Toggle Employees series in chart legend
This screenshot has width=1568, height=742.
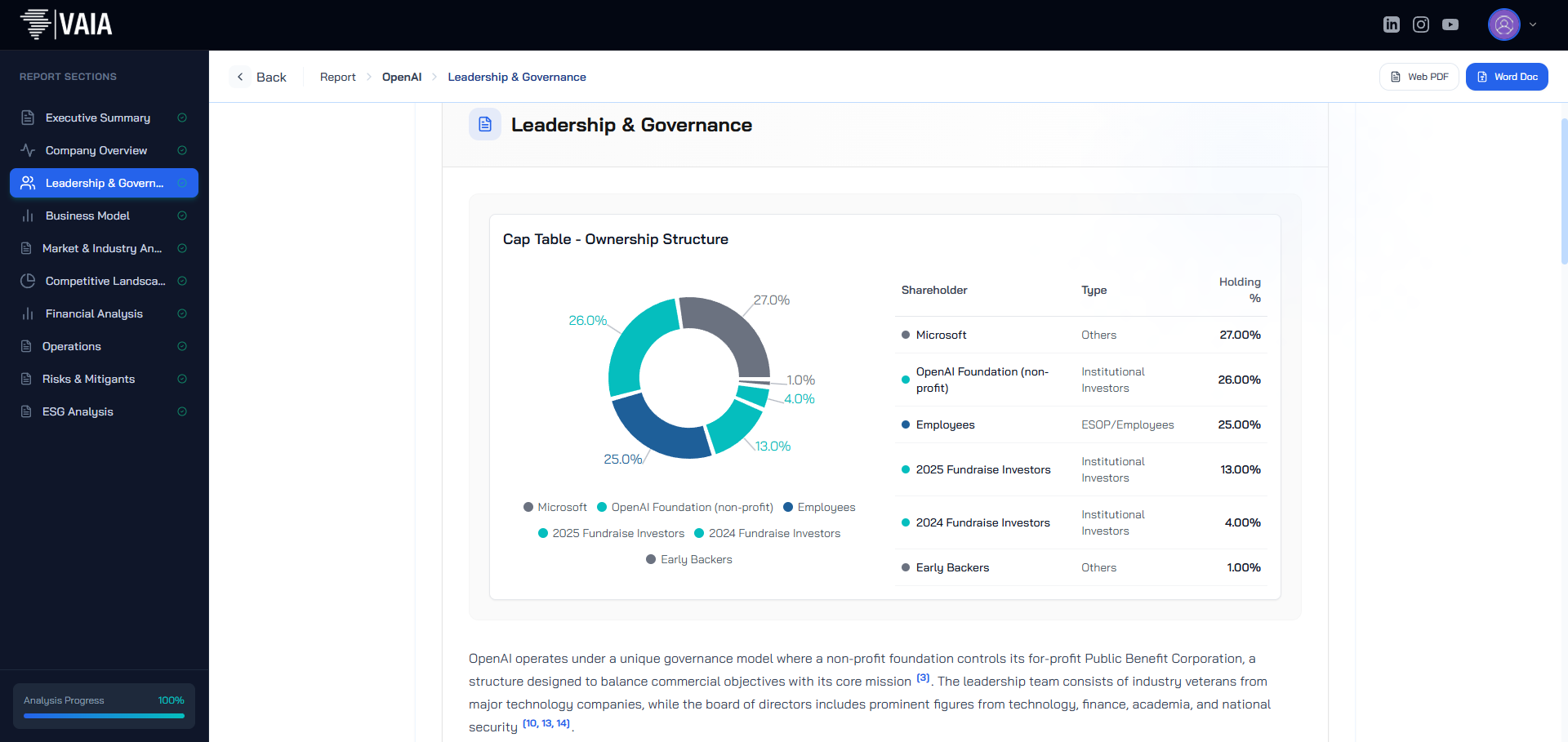click(819, 507)
